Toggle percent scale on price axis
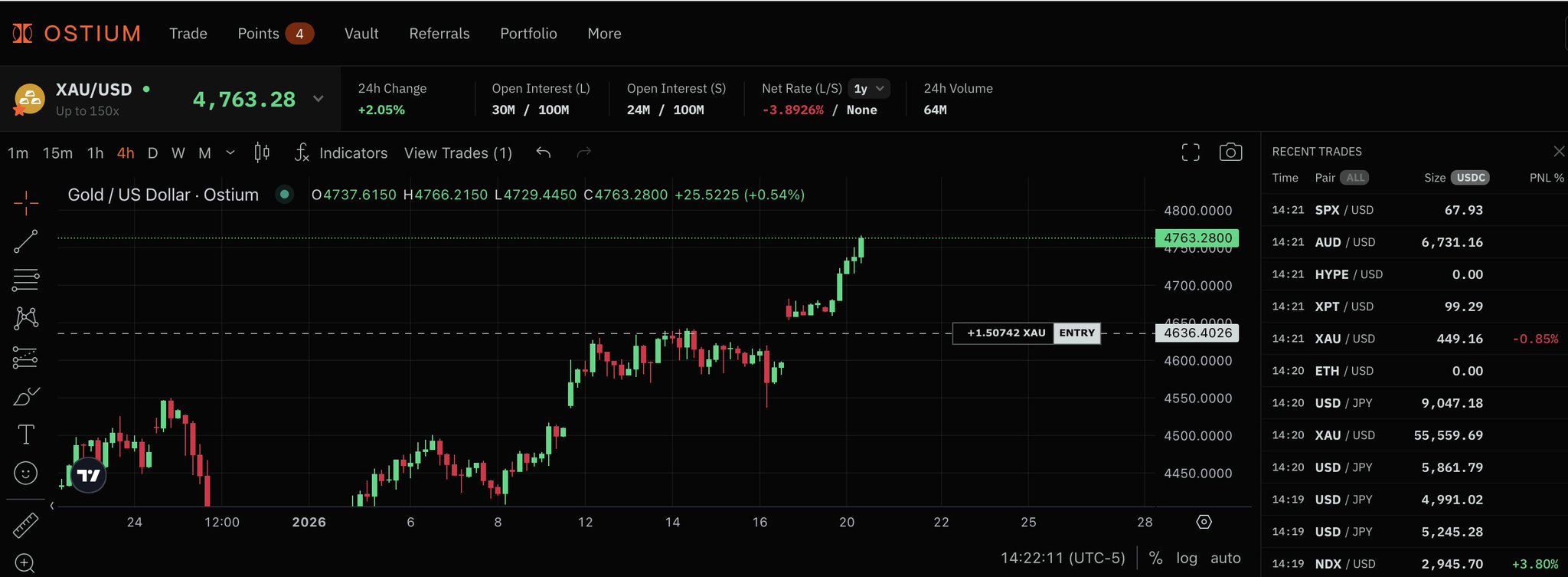 [x=1155, y=558]
